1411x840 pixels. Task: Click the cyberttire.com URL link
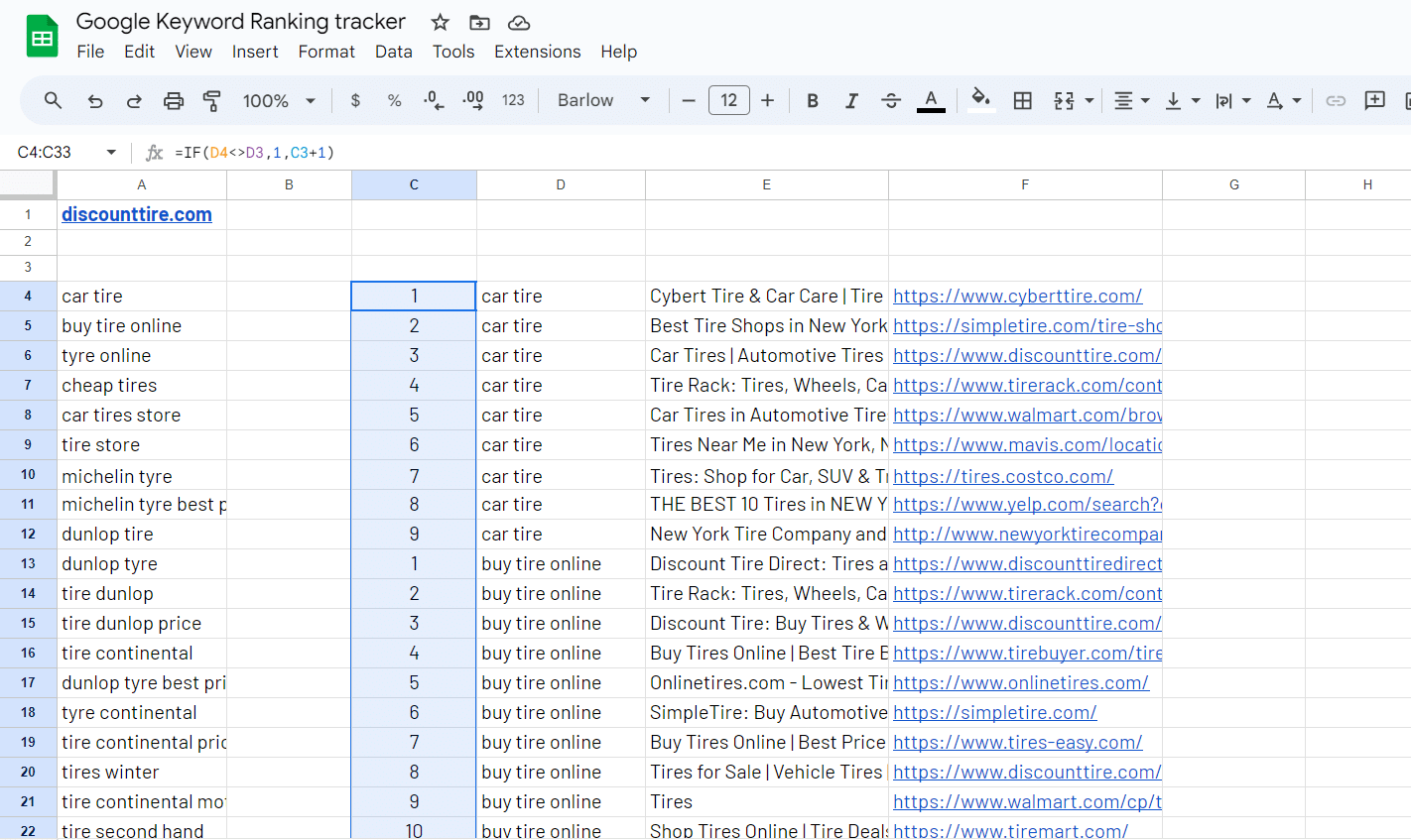(1017, 296)
